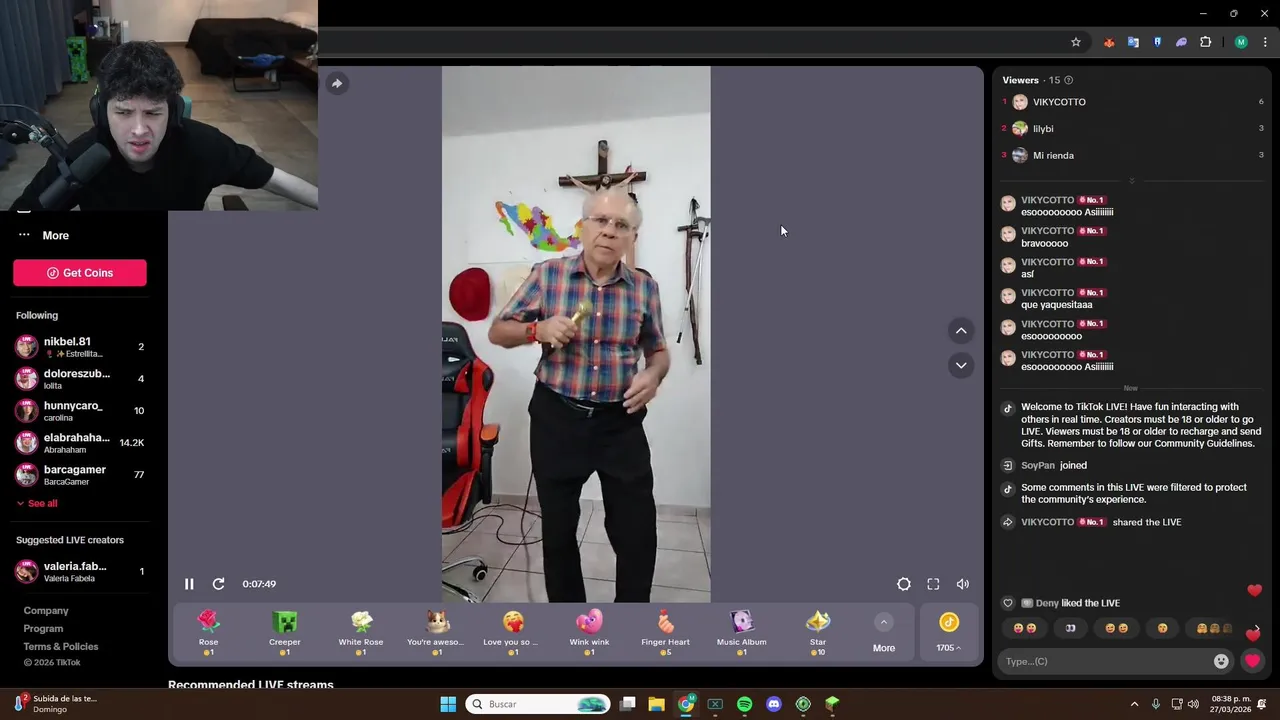
Task: Bookmark this page with the star icon
Action: pyautogui.click(x=1076, y=42)
